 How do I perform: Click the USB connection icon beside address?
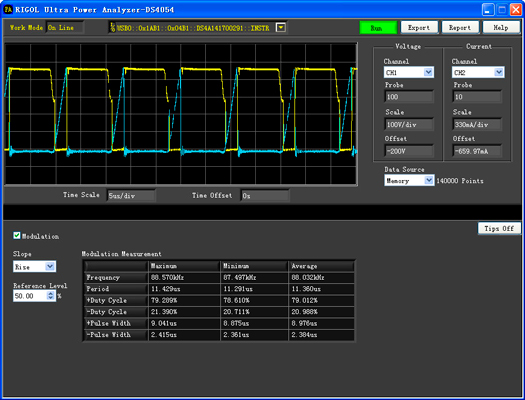pos(112,27)
